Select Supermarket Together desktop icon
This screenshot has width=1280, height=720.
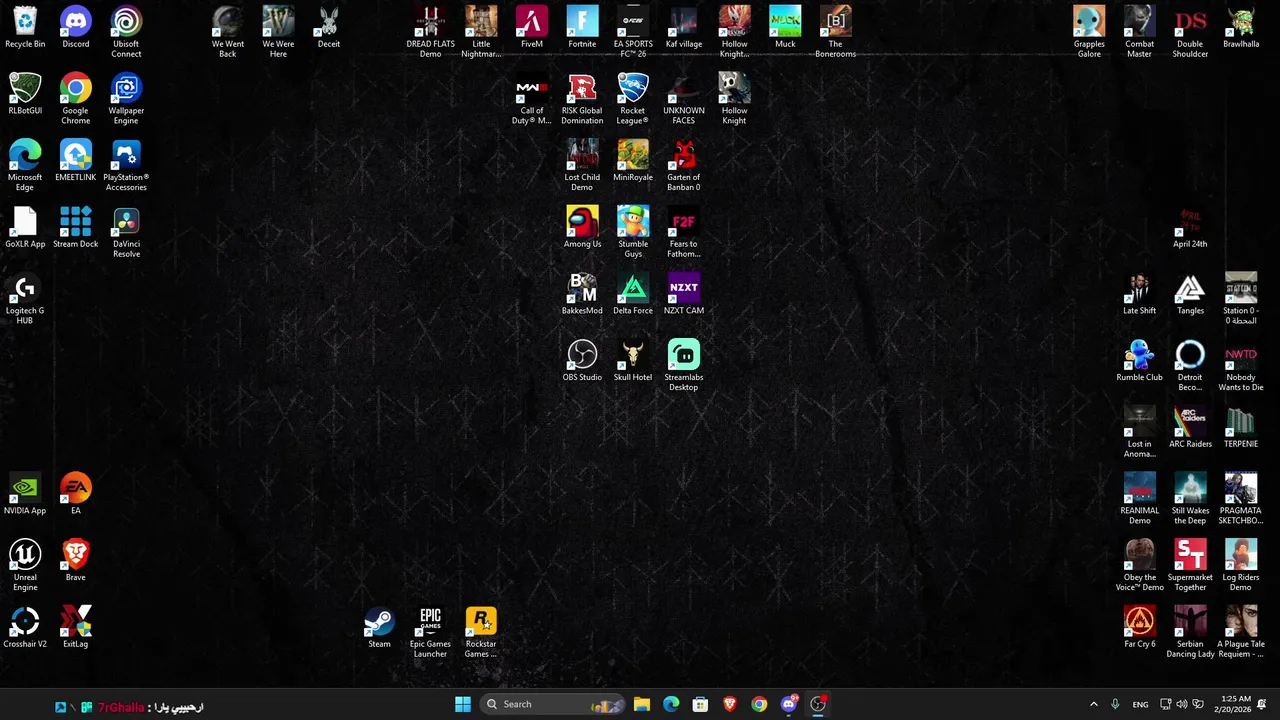1190,566
